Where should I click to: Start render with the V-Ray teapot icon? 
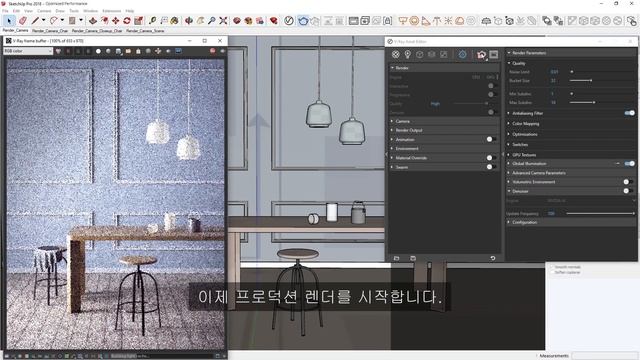tap(303, 20)
